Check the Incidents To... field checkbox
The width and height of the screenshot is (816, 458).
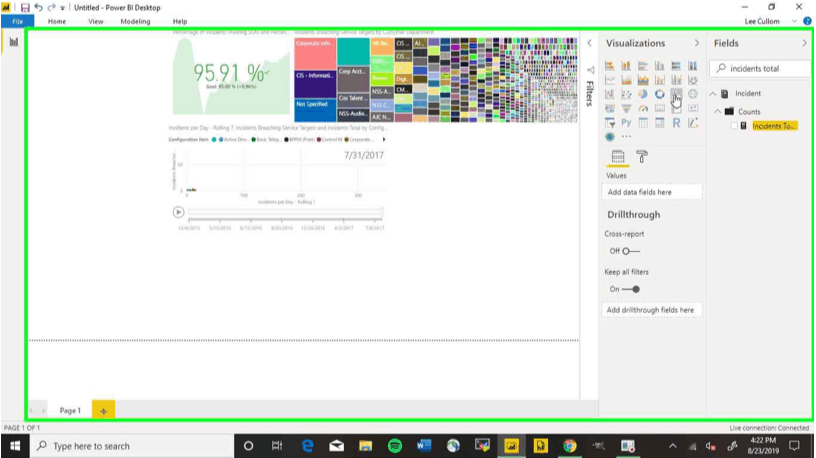pyautogui.click(x=734, y=126)
